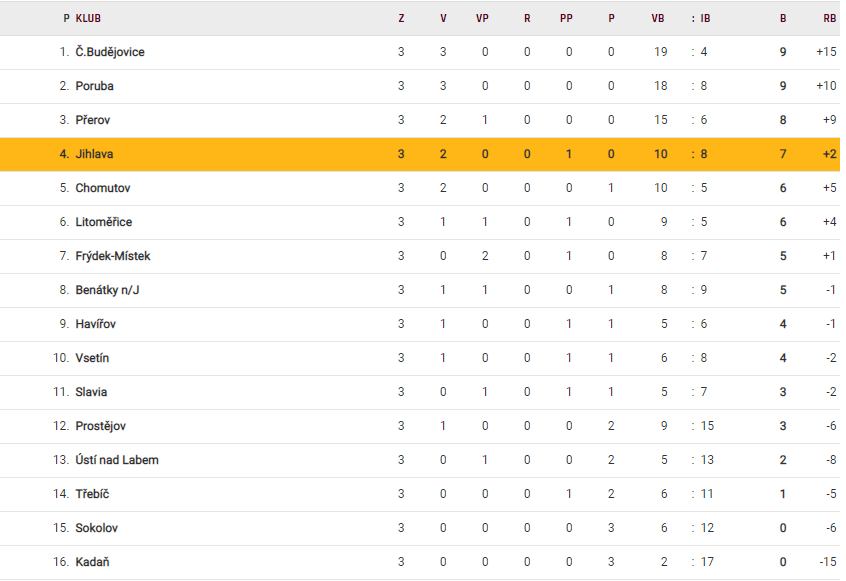
Task: Select Vsetín in the table
Action: coord(92,358)
